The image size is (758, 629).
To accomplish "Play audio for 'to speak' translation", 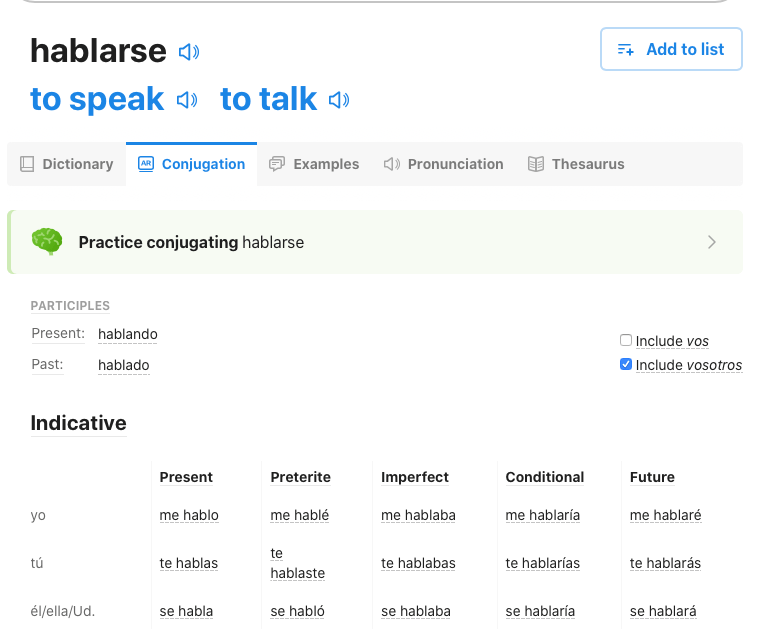I will [x=187, y=100].
